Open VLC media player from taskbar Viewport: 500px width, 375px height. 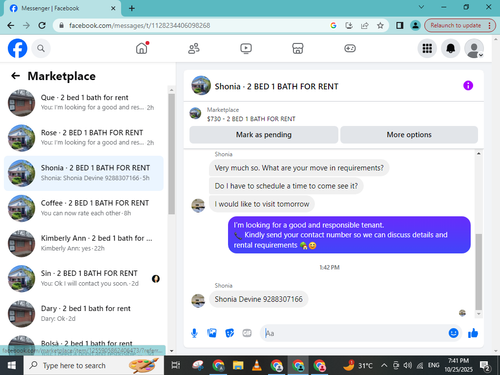pos(257,366)
